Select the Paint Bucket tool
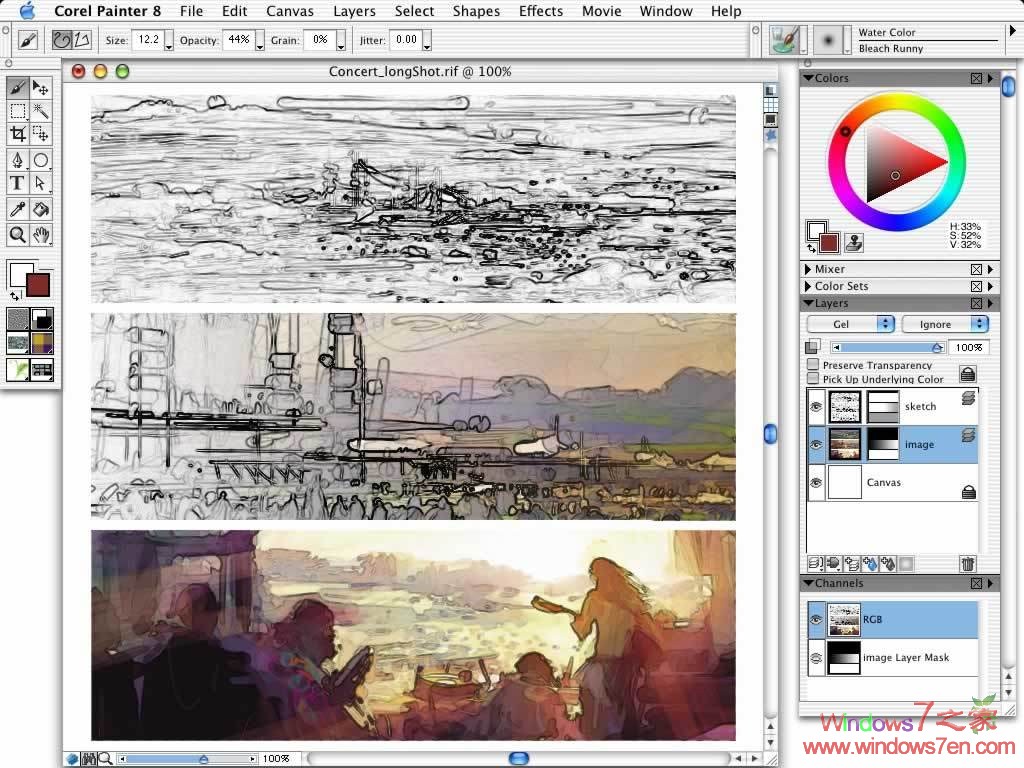Image resolution: width=1024 pixels, height=768 pixels. pos(41,209)
